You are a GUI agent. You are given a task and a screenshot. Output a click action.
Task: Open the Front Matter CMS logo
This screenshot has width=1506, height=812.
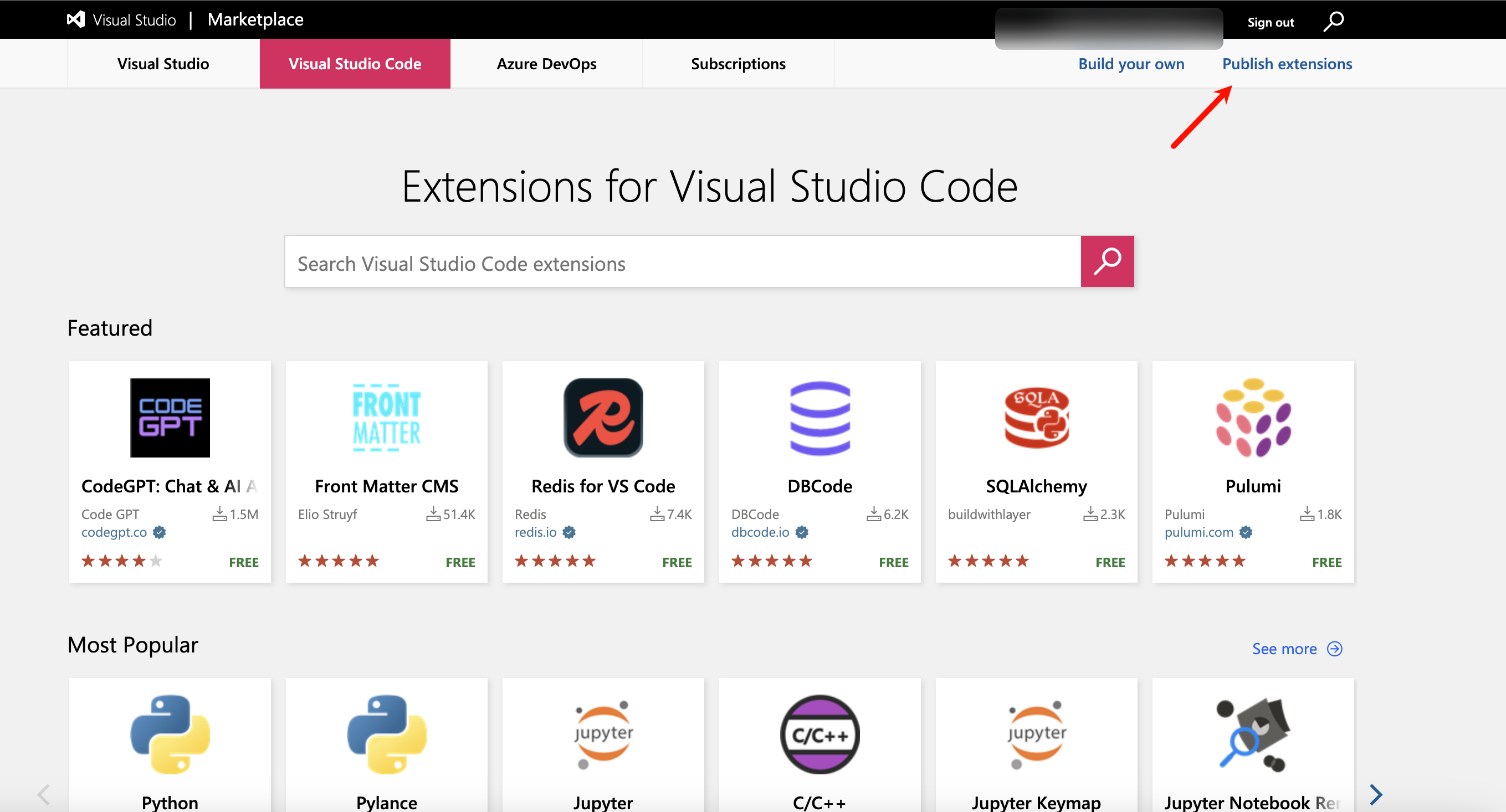(386, 418)
